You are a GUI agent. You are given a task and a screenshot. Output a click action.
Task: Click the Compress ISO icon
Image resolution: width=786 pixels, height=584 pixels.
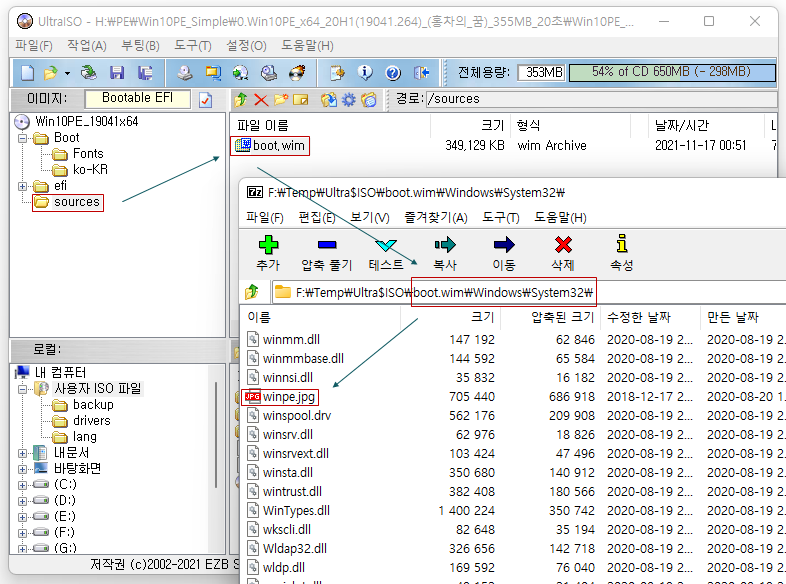pos(213,73)
